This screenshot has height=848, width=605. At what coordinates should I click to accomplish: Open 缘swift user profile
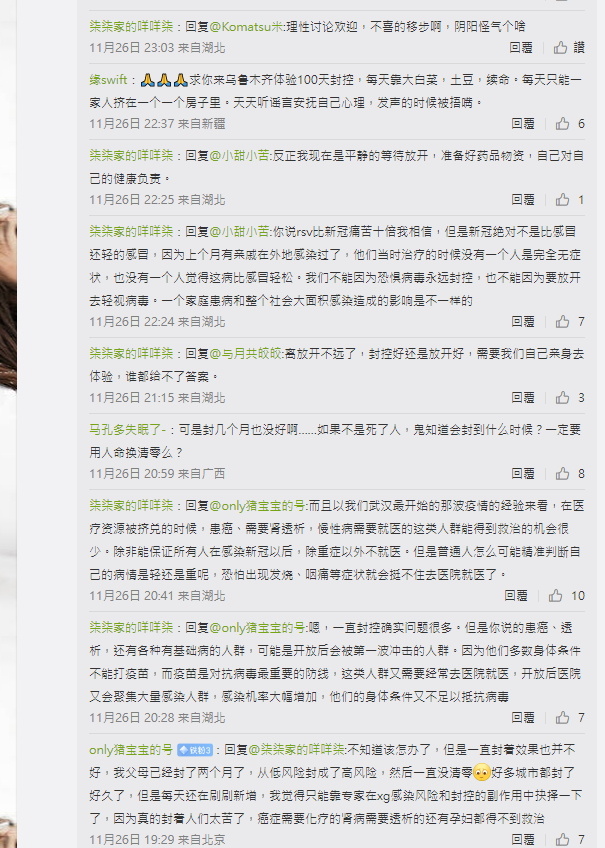pos(108,80)
